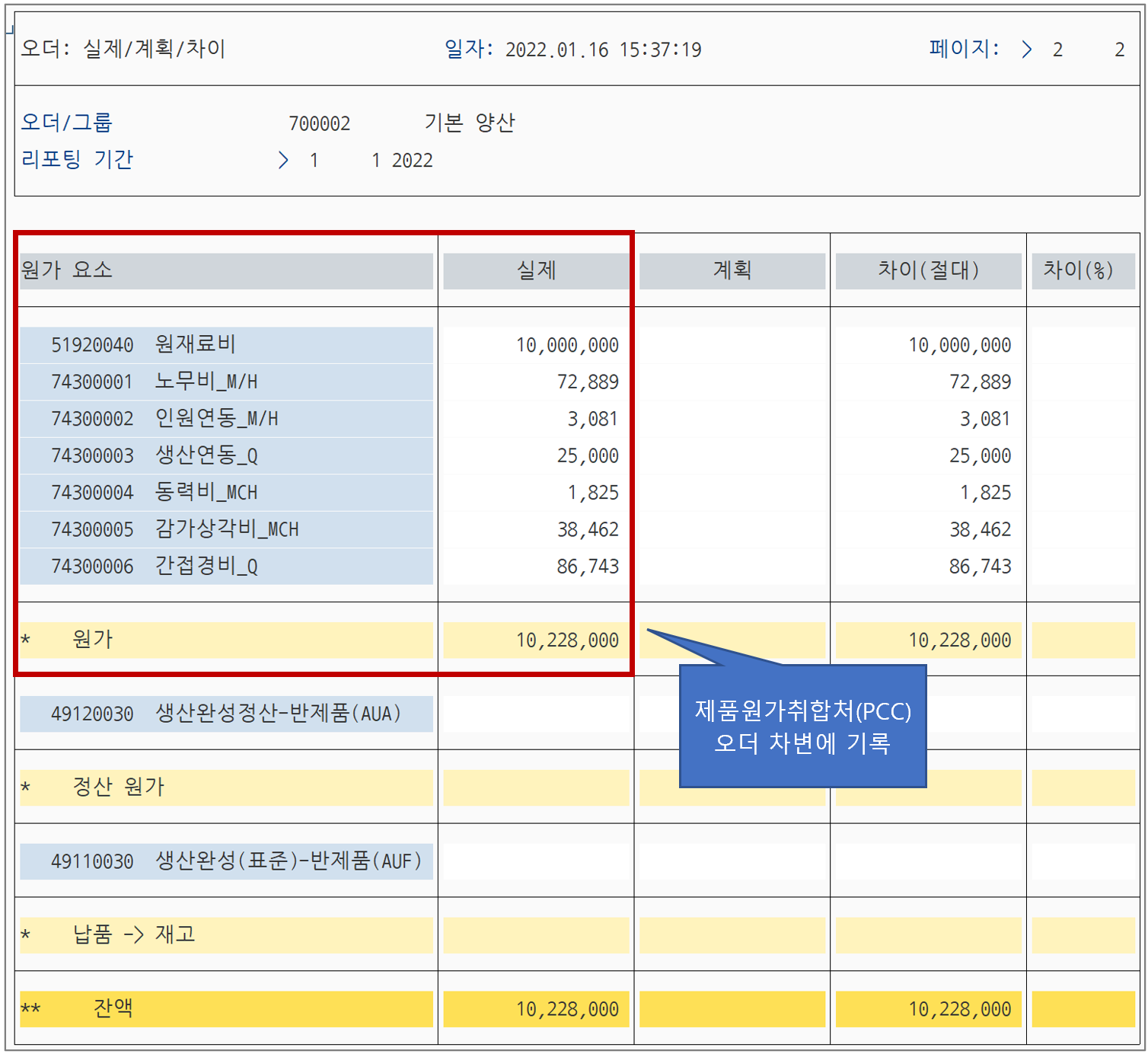Select row 74300001 노무비_M/H
Viewport: 1148px width, 1054px height.
(x=226, y=382)
